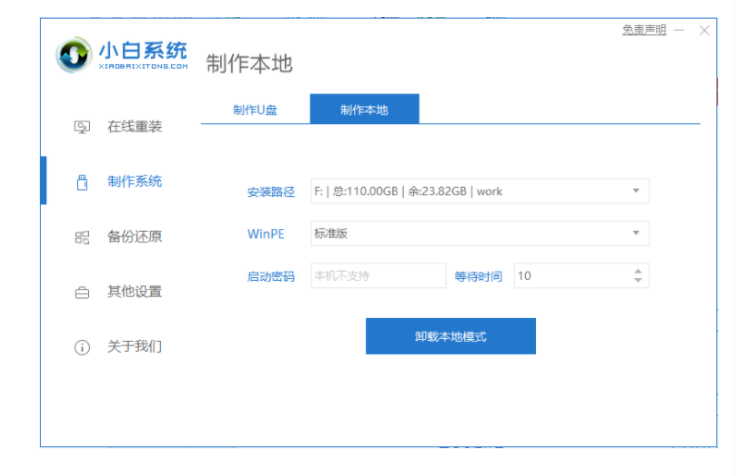Open 在线重装 via its monitor icon
Image resolution: width=736 pixels, height=476 pixels.
(83, 127)
